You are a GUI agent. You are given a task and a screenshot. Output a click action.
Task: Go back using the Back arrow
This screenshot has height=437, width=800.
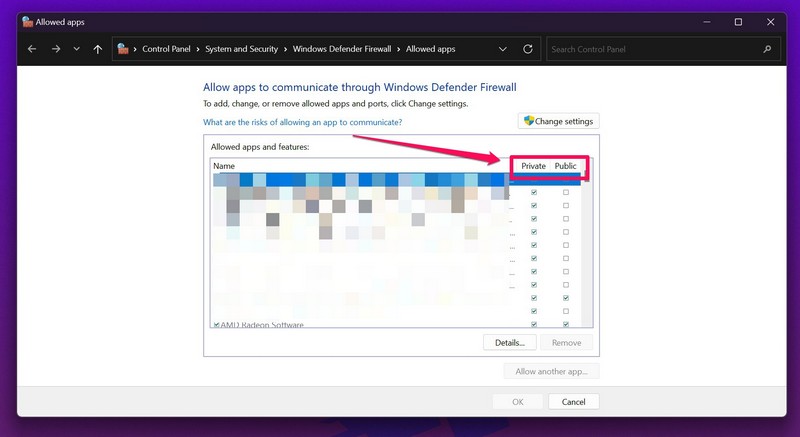pos(32,48)
